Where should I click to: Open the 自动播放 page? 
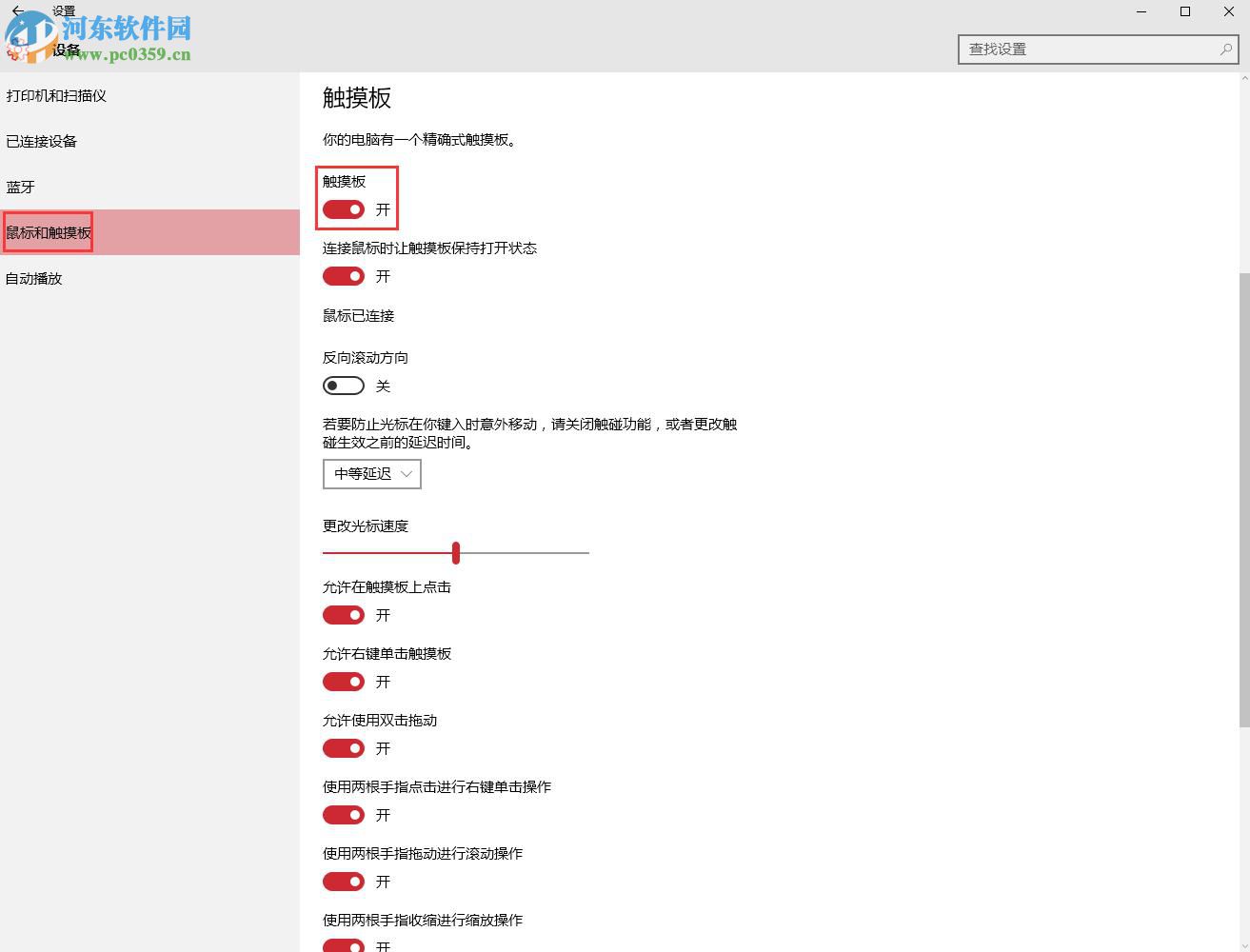(31, 278)
